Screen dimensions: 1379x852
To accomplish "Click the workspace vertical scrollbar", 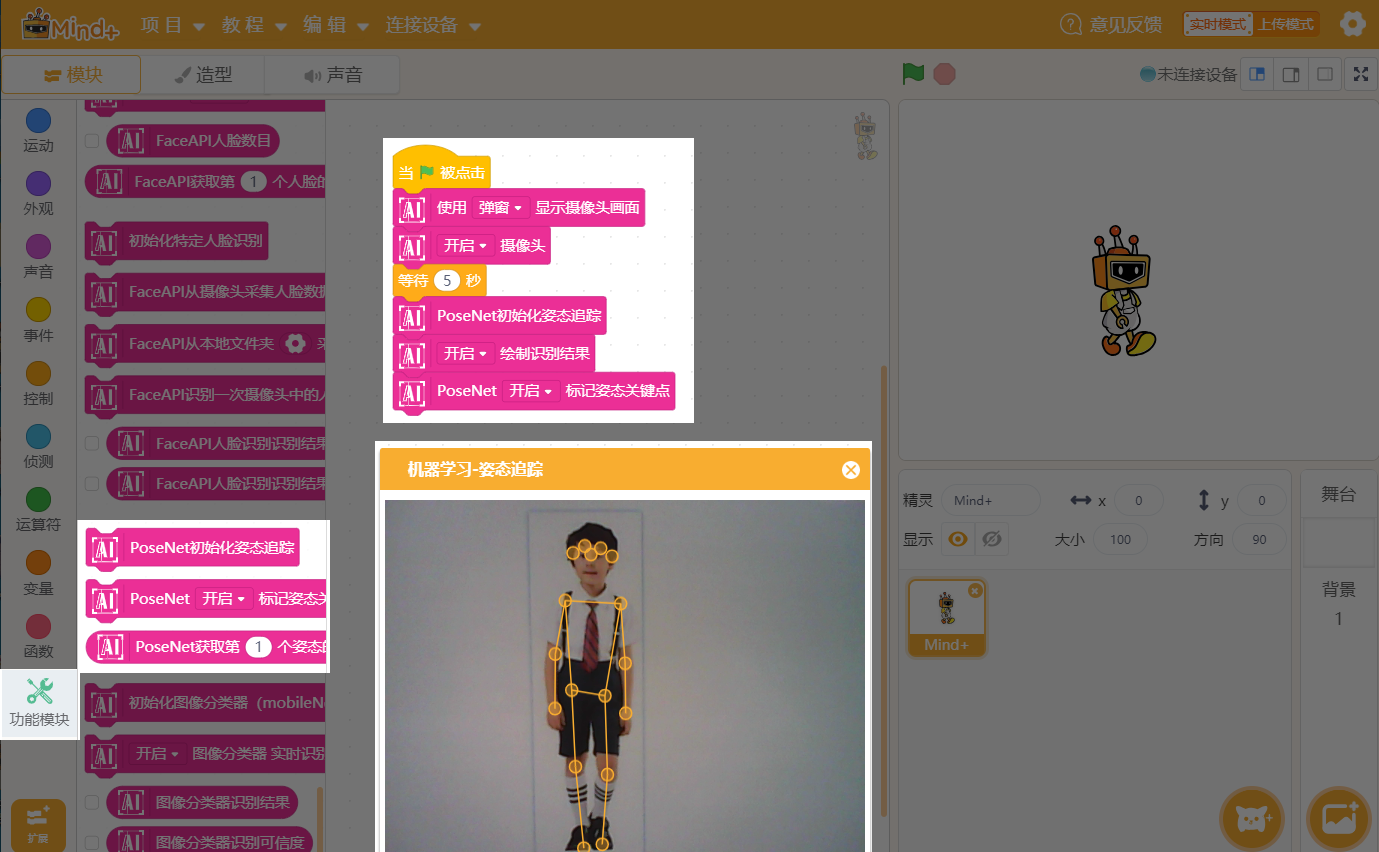I will pyautogui.click(x=883, y=590).
